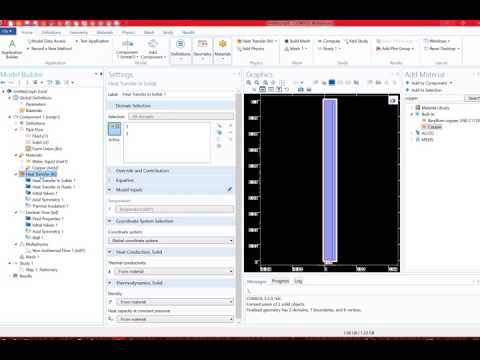Viewport: 480px width, 360px height.
Task: Open the Selection dropdown in Domain Selection
Action: tap(181, 116)
